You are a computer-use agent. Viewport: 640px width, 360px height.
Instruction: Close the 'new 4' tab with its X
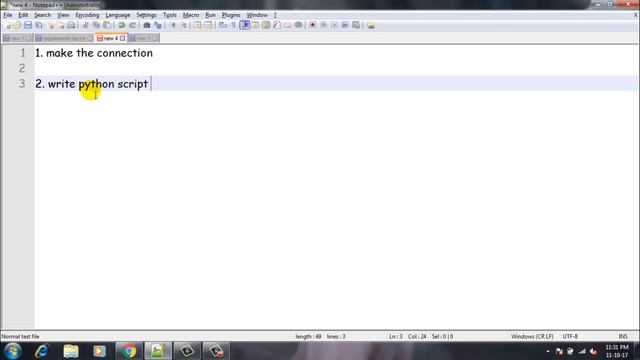pyautogui.click(x=122, y=38)
